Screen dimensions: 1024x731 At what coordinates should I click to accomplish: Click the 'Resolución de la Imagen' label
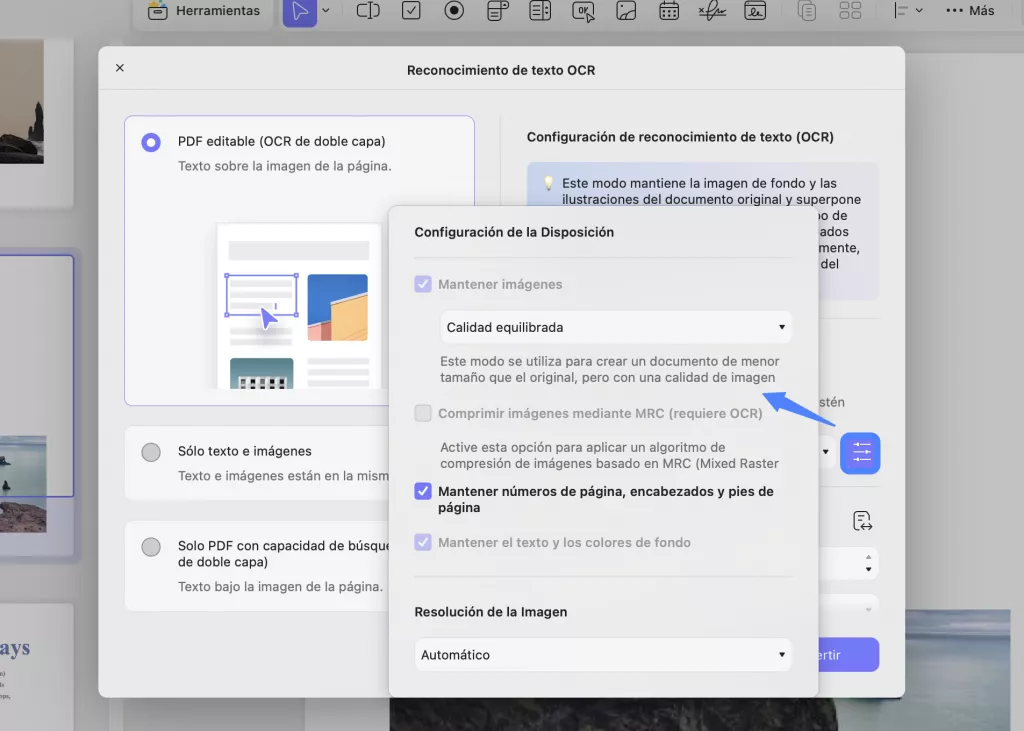pyautogui.click(x=490, y=612)
